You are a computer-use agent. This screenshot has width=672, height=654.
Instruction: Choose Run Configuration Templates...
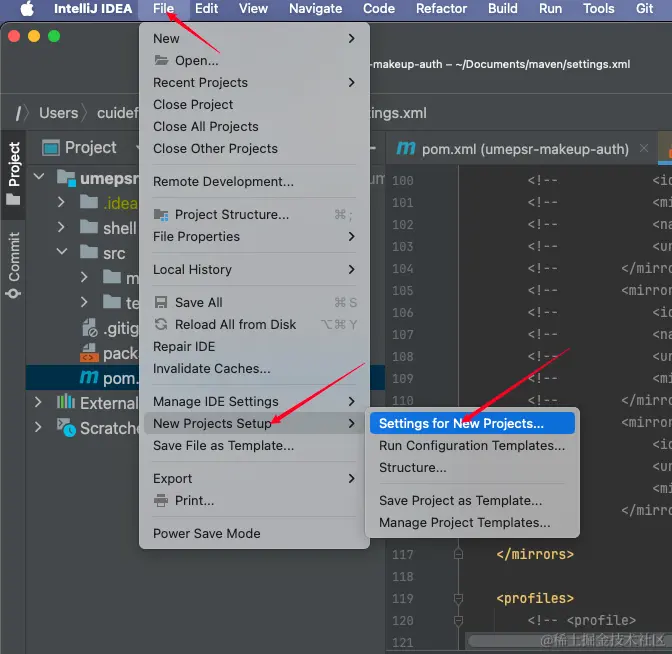coord(472,446)
